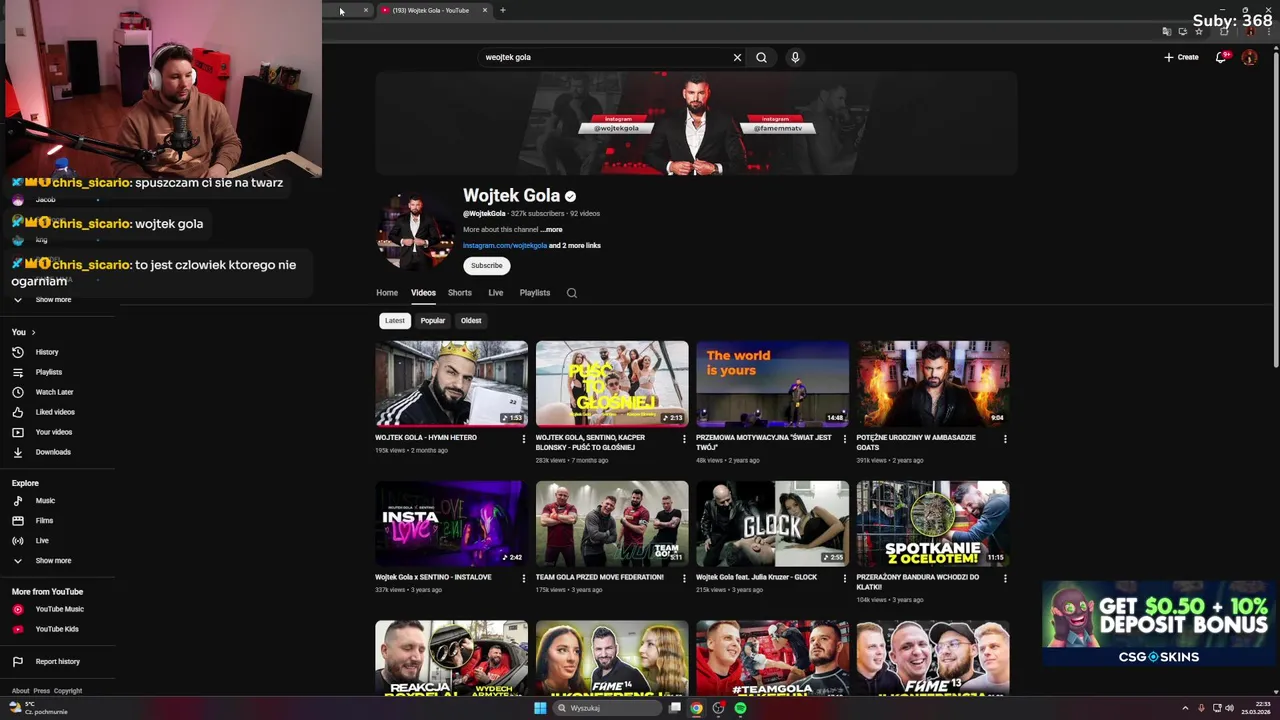Viewport: 1280px width, 720px height.
Task: Open Copyright footer link
Action: click(x=68, y=691)
